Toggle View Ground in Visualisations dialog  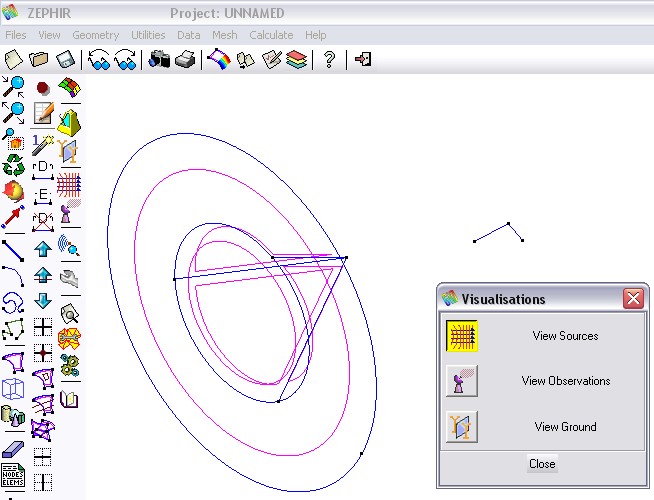click(462, 427)
